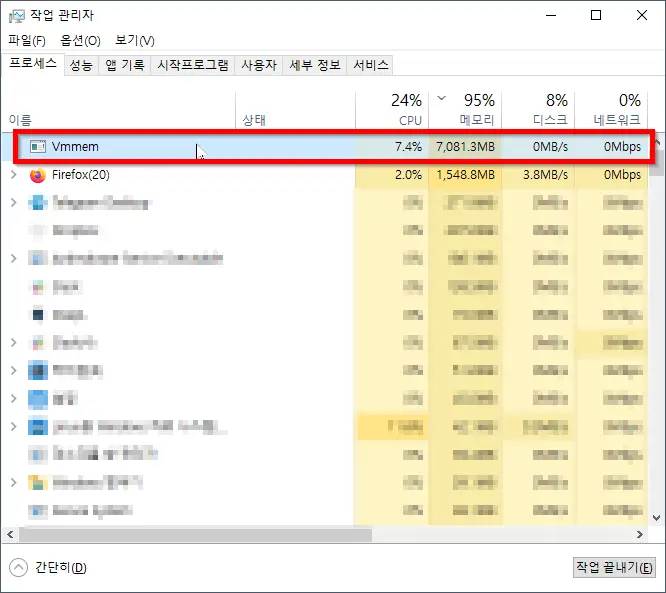The image size is (666, 593).
Task: Switch to the 앱 기록 tab
Action: 124,65
